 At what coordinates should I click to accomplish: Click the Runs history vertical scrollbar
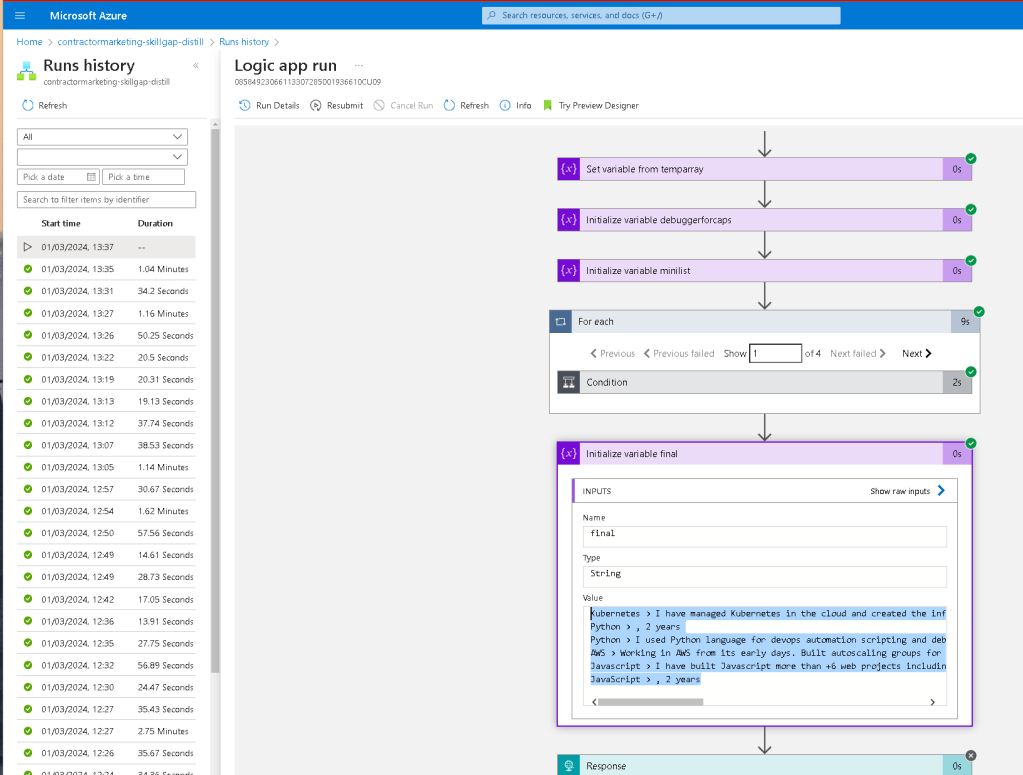click(215, 401)
